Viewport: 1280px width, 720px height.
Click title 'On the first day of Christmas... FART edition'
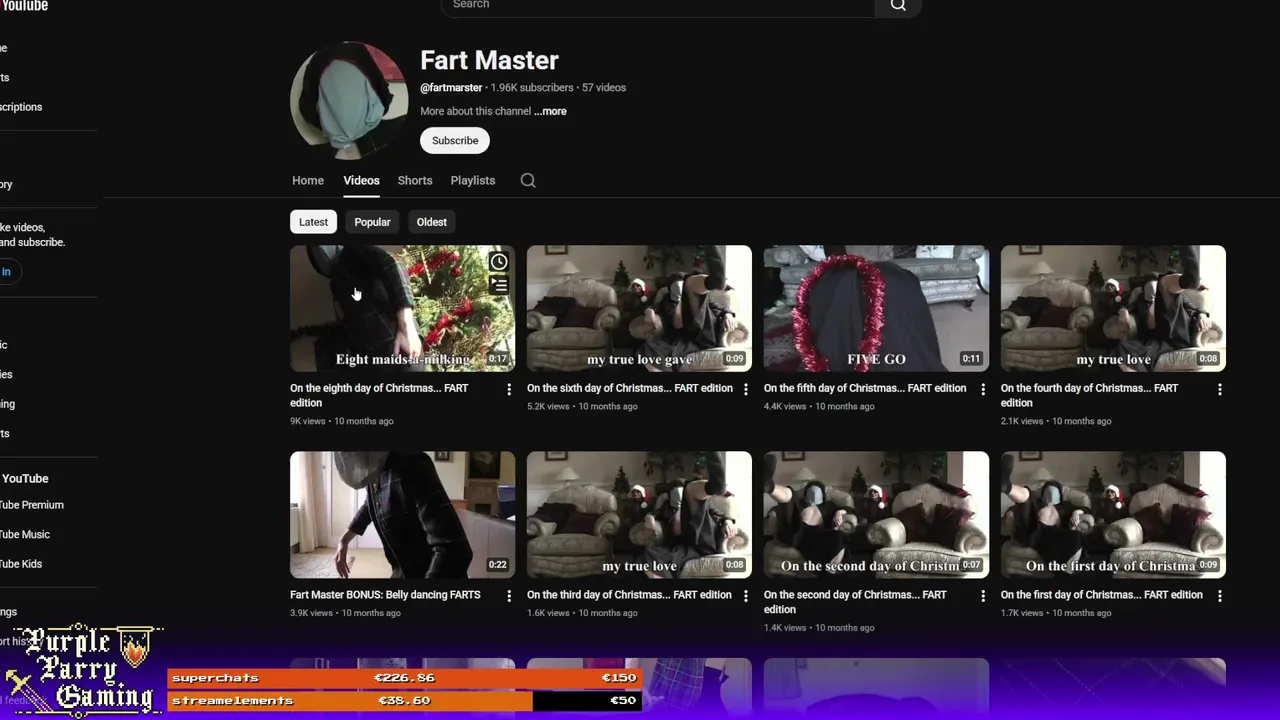point(1102,595)
